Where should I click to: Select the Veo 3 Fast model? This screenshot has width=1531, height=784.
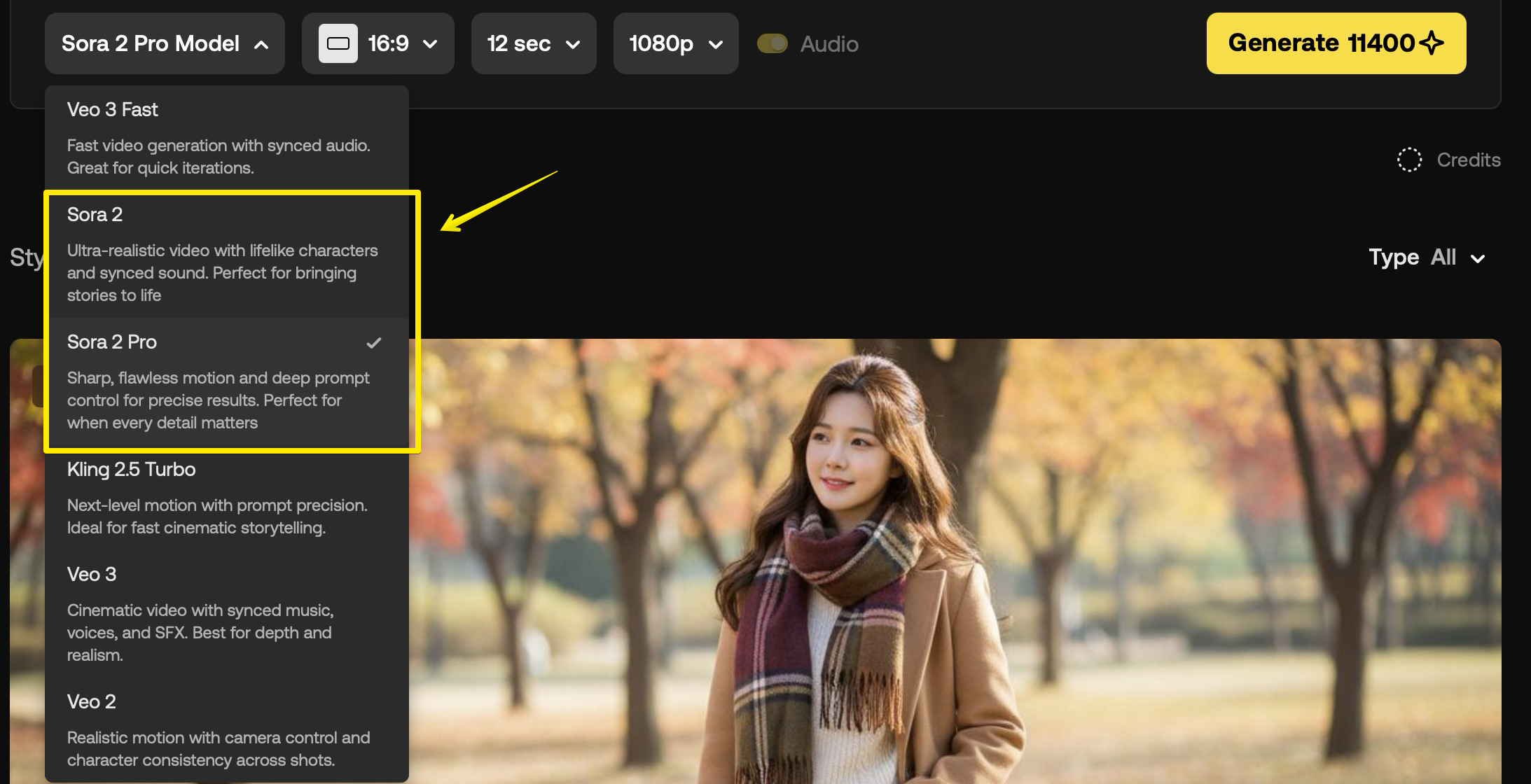226,137
